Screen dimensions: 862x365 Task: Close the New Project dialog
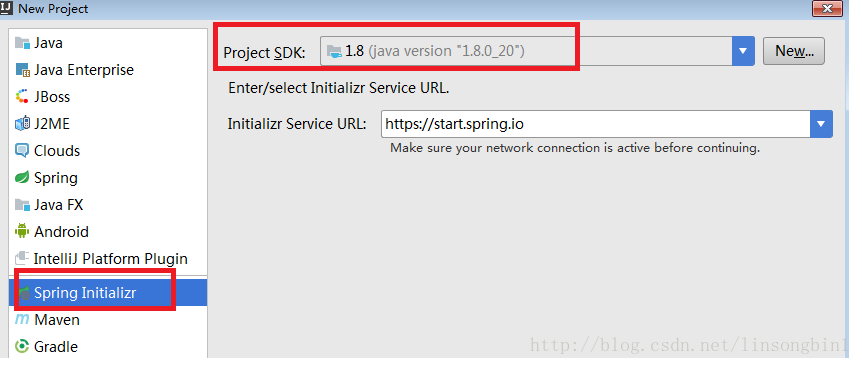coord(827,8)
